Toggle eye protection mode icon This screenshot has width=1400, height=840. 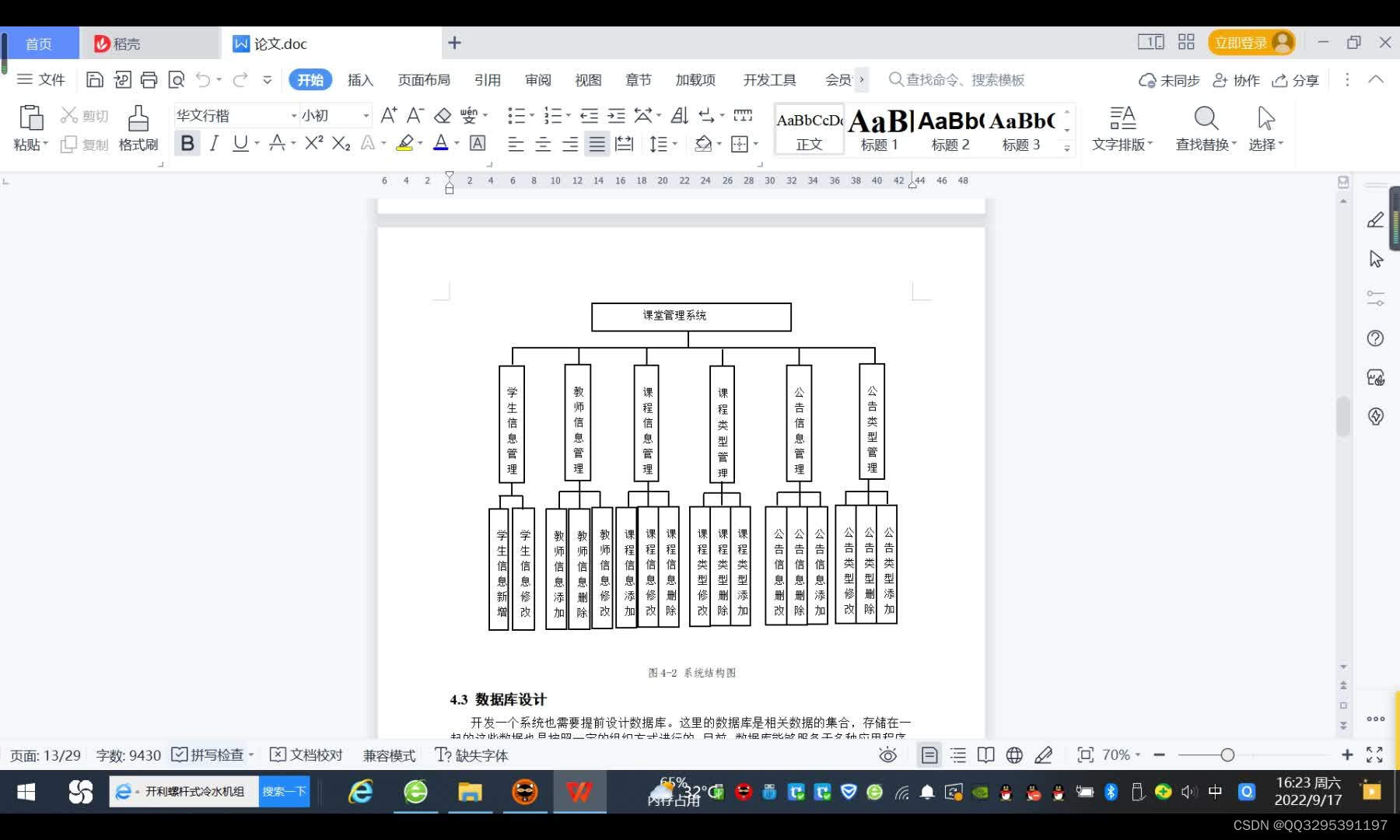click(887, 754)
